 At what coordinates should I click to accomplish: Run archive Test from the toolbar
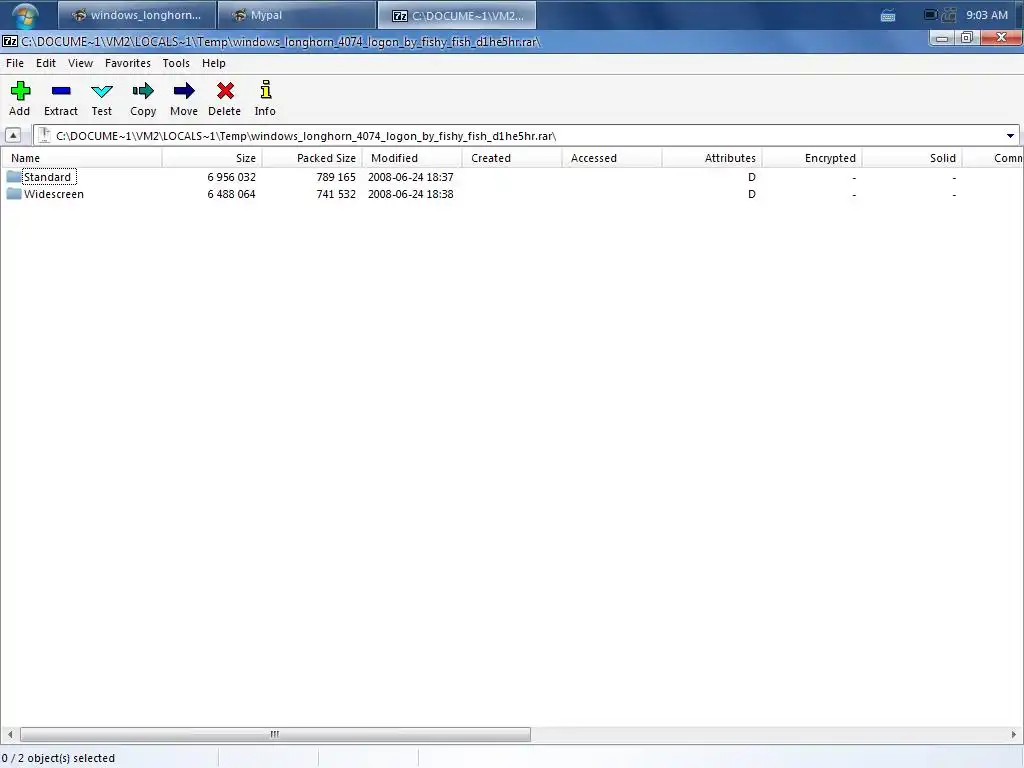102,91
